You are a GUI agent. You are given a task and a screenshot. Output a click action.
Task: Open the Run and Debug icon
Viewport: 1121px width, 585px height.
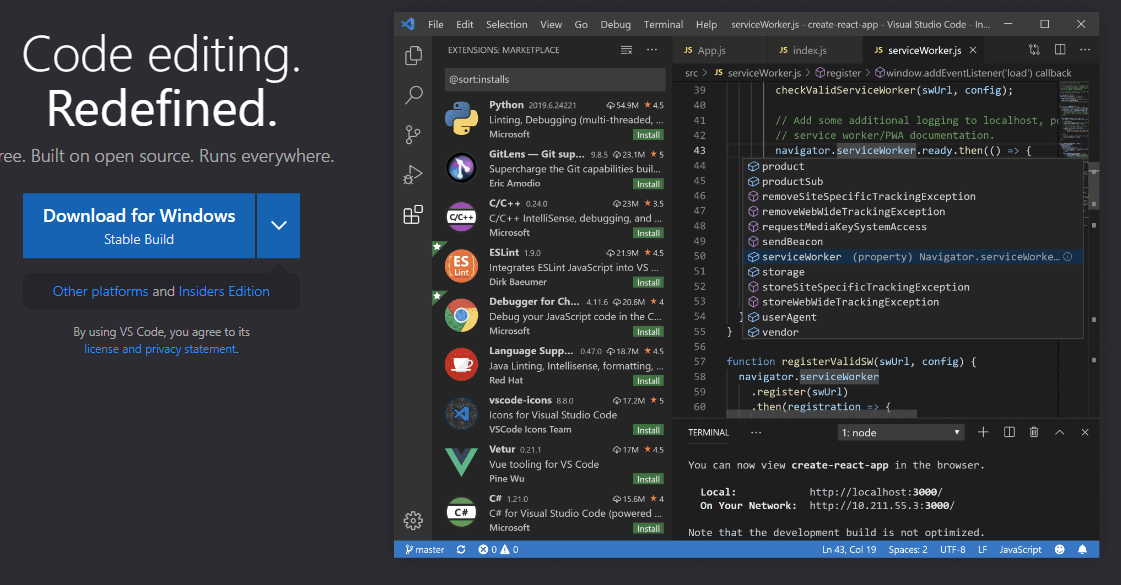tap(413, 175)
